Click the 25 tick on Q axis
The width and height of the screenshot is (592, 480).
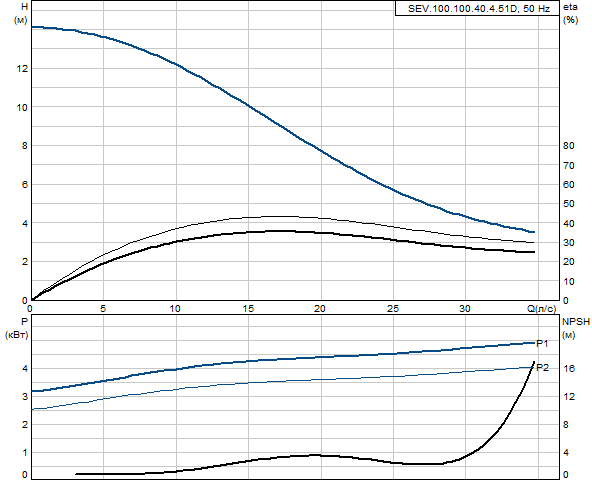point(393,309)
